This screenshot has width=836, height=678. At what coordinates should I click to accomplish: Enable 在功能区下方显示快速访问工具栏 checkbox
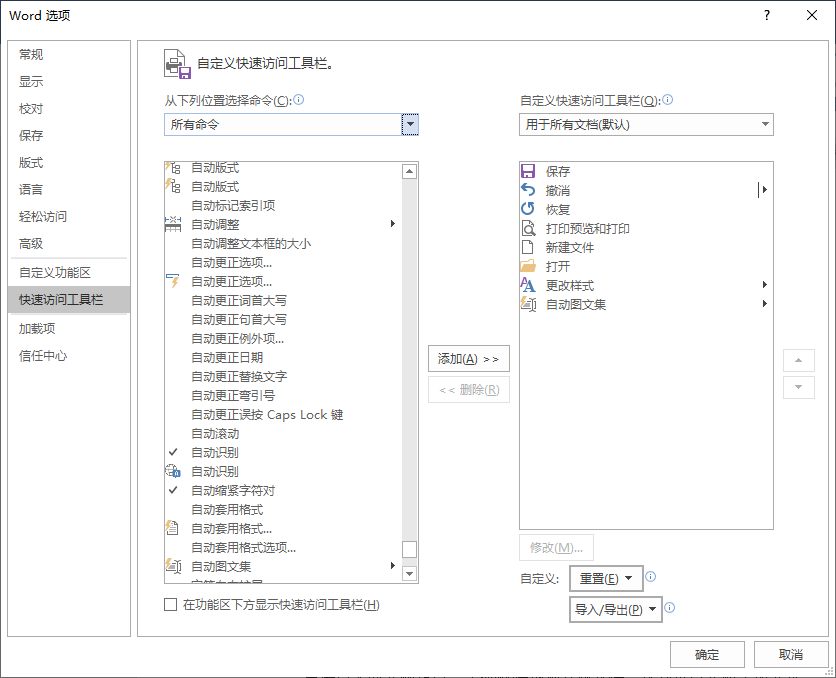(171, 604)
